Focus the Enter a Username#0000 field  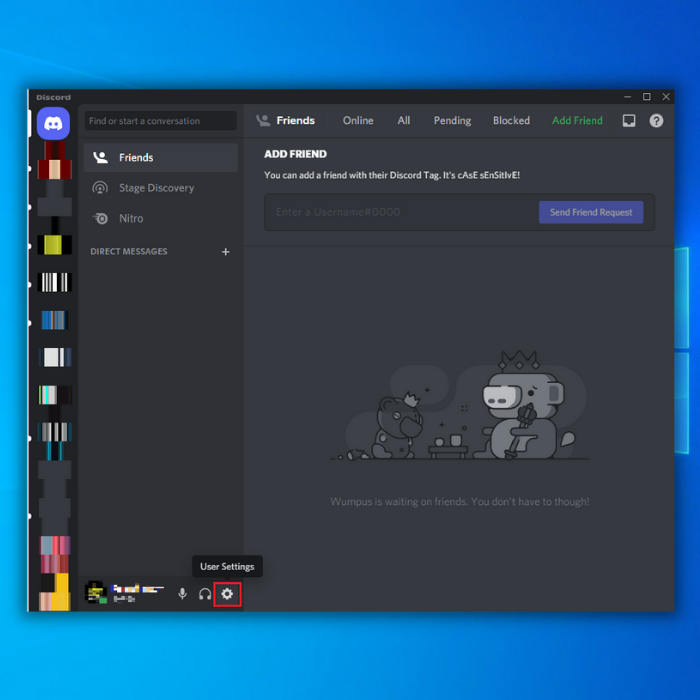(x=402, y=212)
